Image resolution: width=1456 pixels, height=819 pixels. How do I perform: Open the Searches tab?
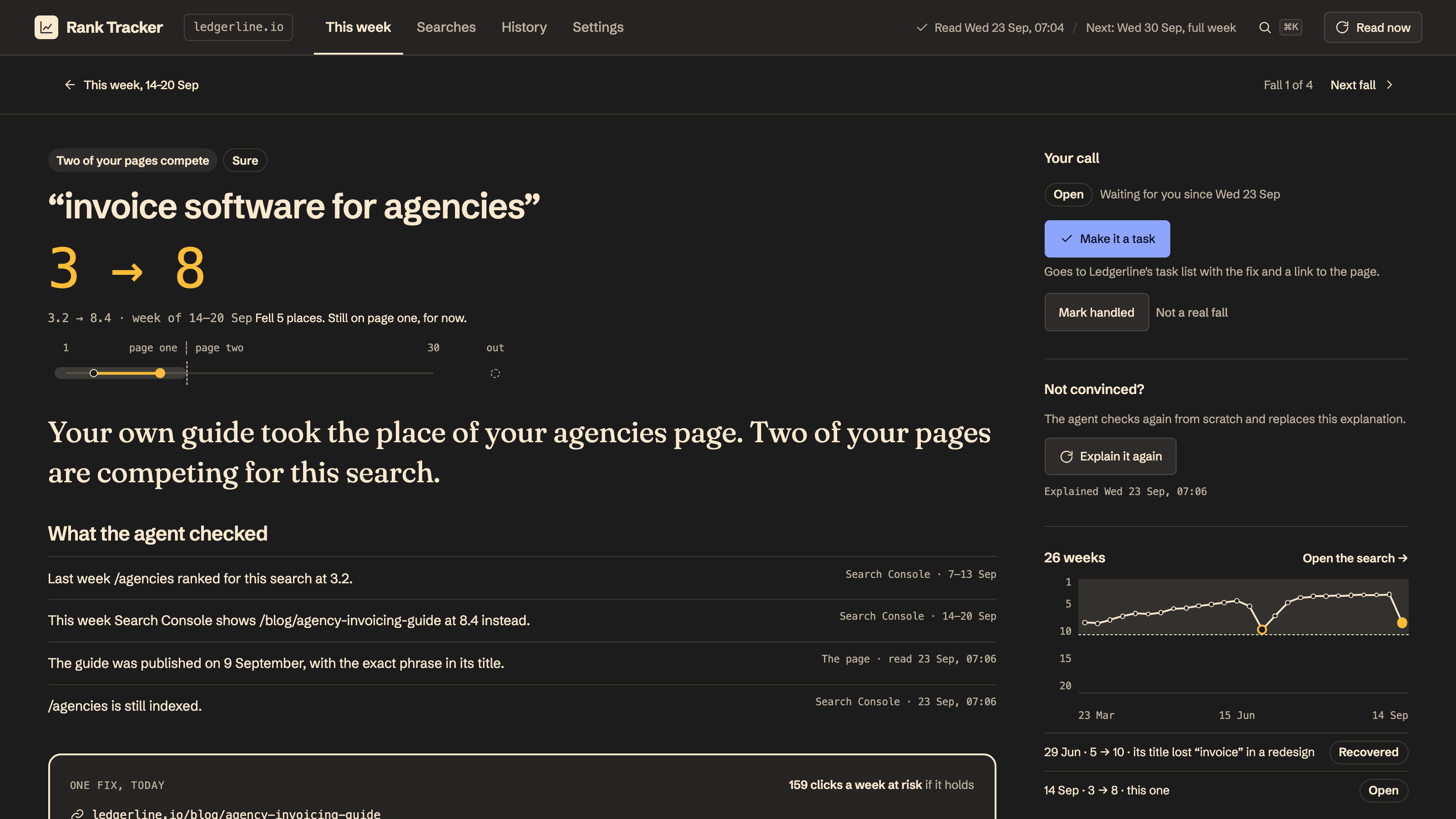pos(446,27)
